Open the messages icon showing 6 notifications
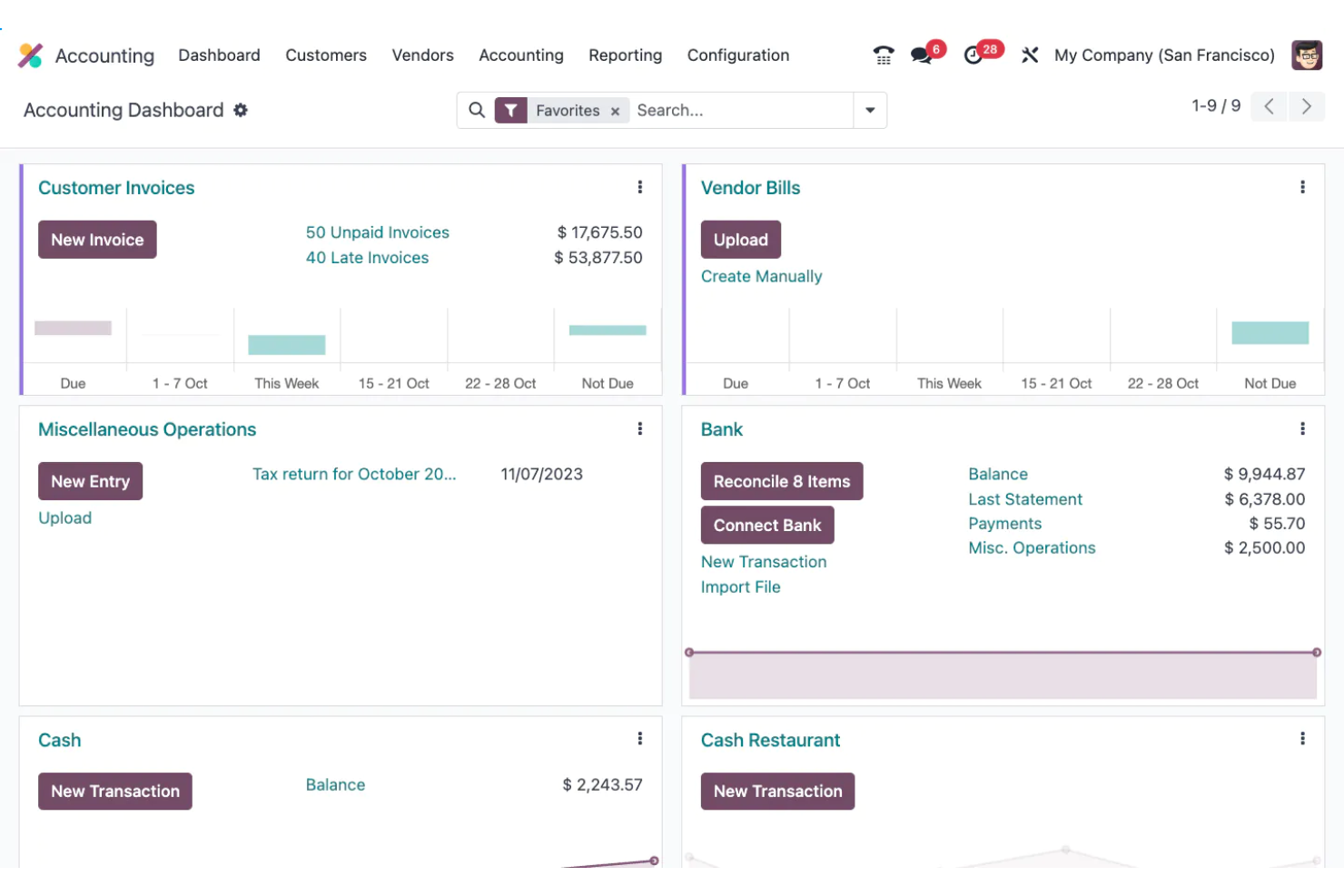1344x896 pixels. [921, 54]
